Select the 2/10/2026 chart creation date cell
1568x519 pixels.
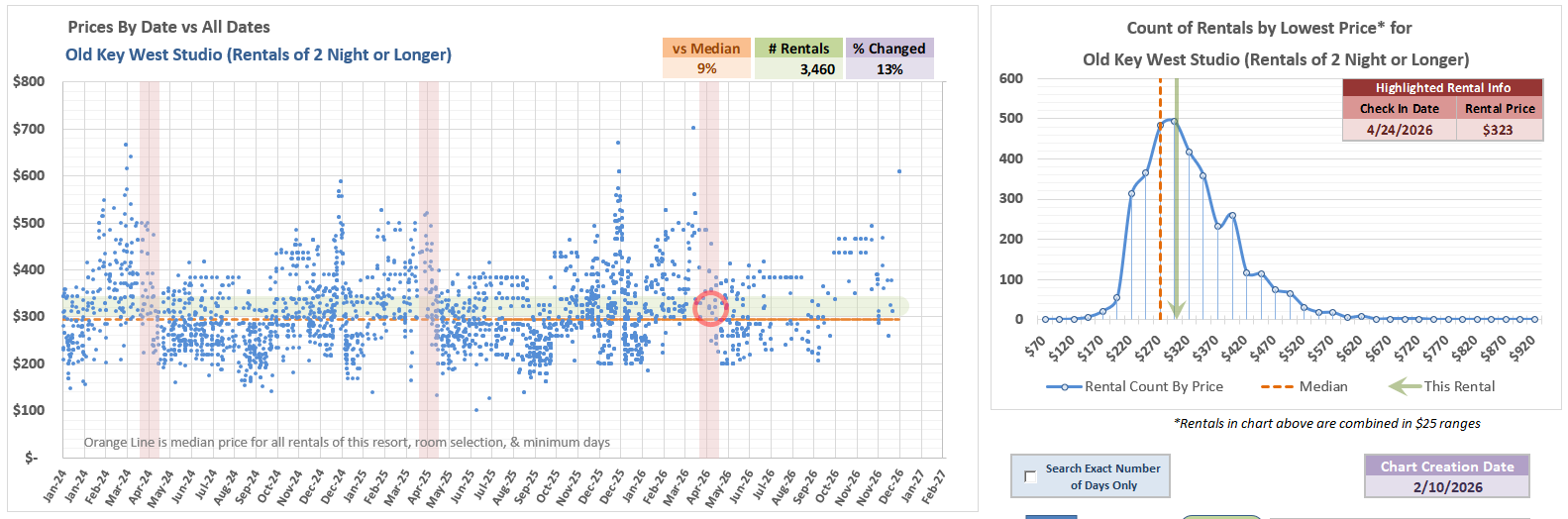pyautogui.click(x=1447, y=487)
